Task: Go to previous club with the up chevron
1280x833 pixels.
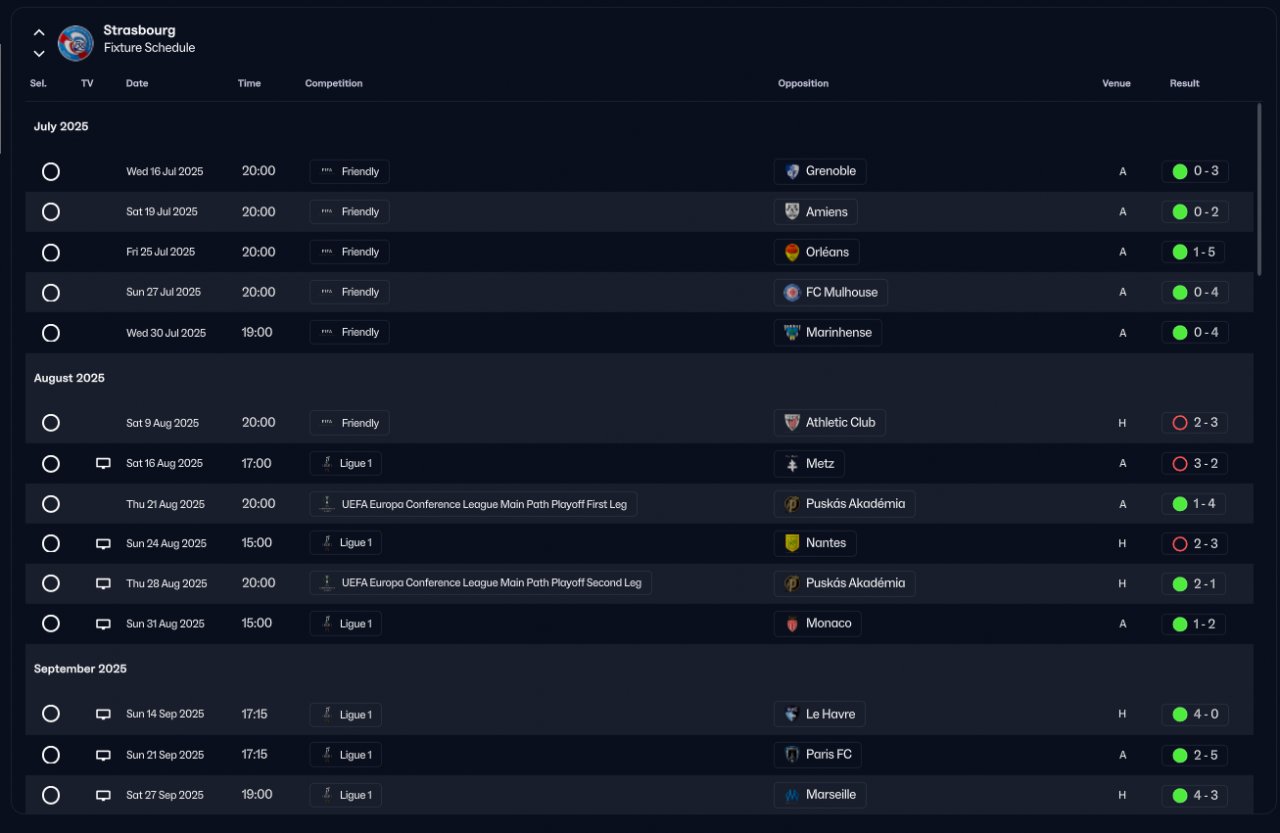Action: pos(39,33)
